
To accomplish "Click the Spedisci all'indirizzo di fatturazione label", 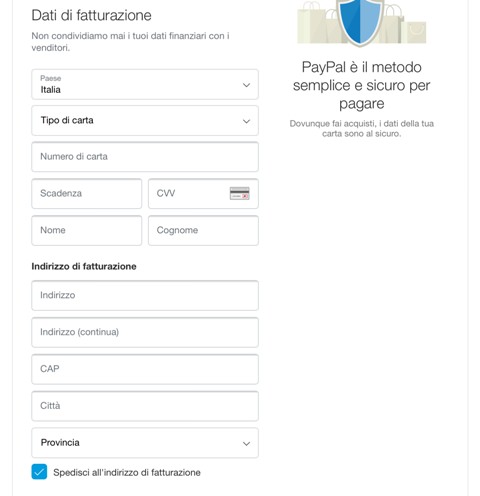I will click(127, 473).
